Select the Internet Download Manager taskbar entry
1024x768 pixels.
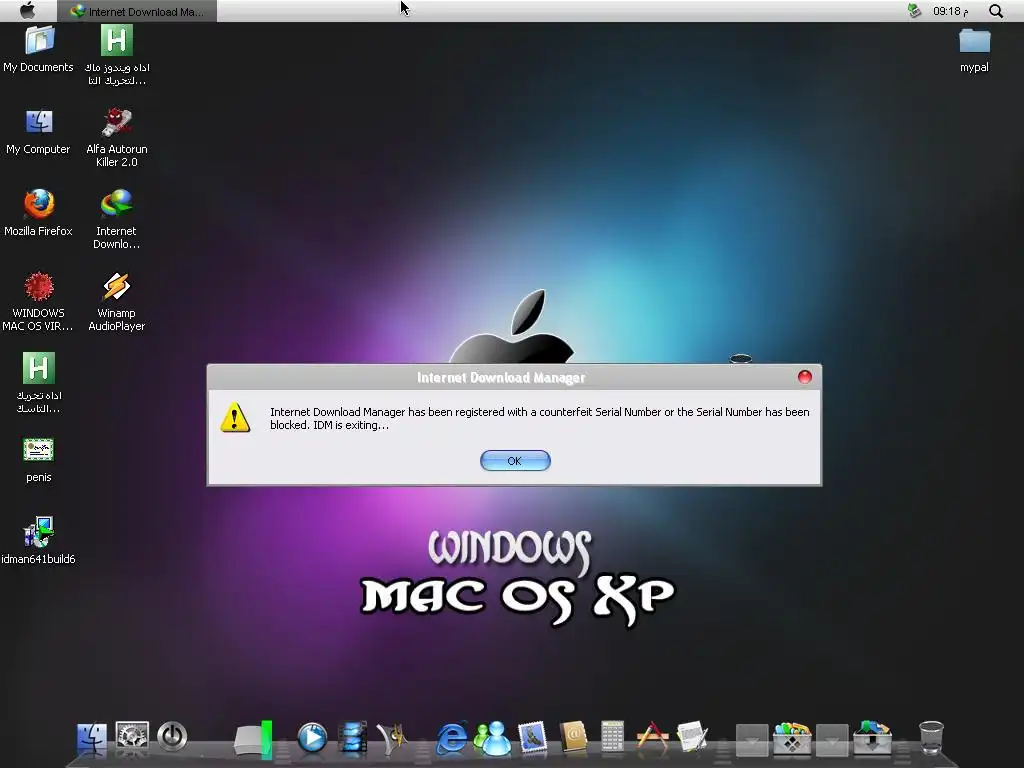(x=138, y=11)
